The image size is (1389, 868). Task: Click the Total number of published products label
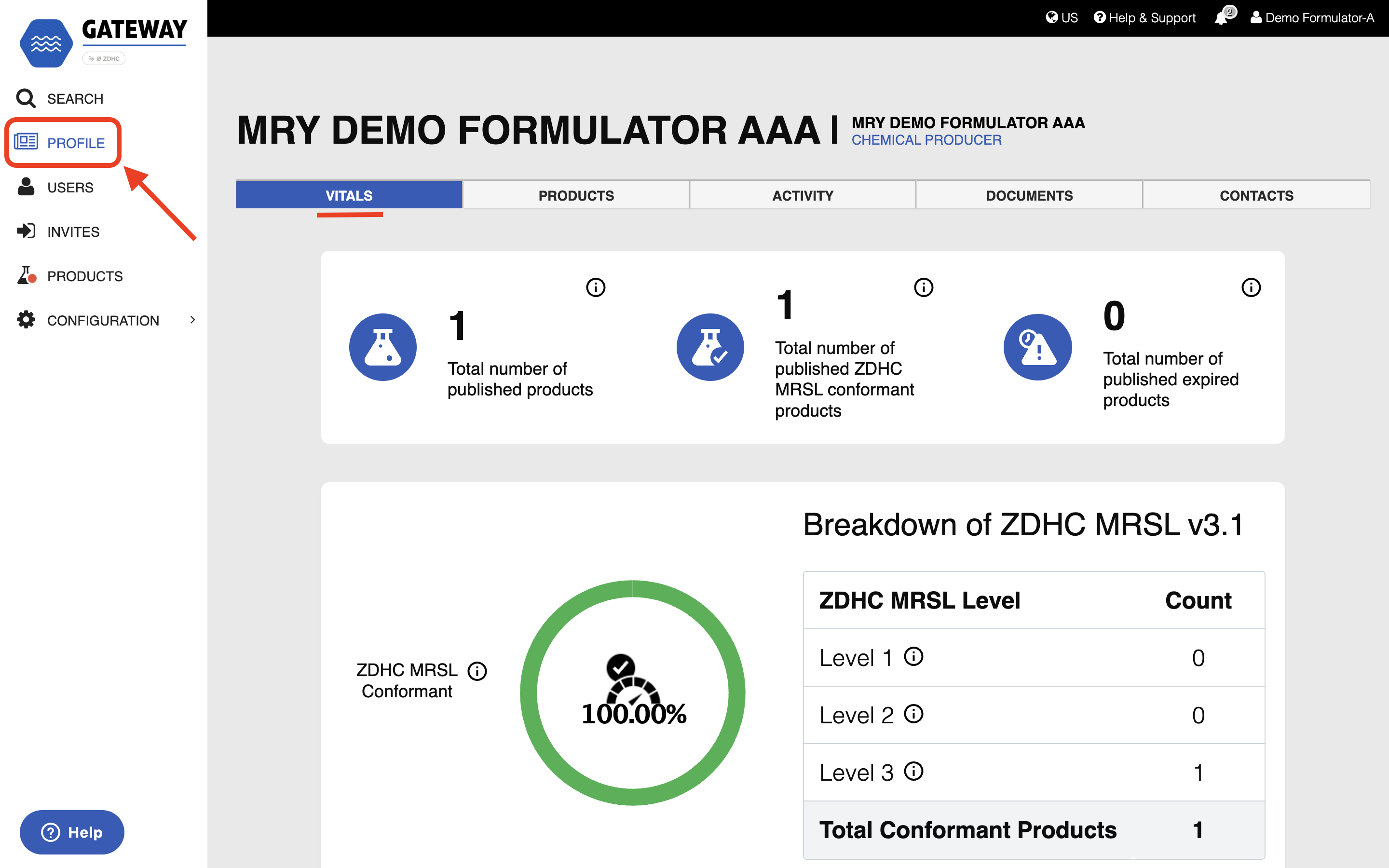tap(520, 379)
